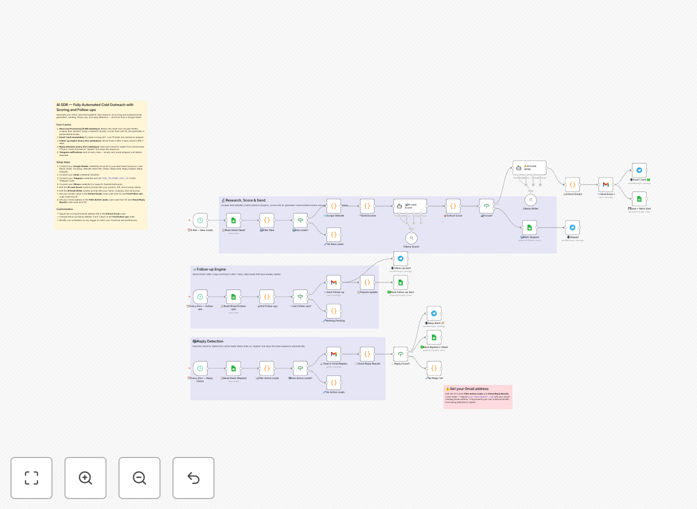Fit the workflow to view
Viewport: 697px width, 509px height.
coord(32,478)
